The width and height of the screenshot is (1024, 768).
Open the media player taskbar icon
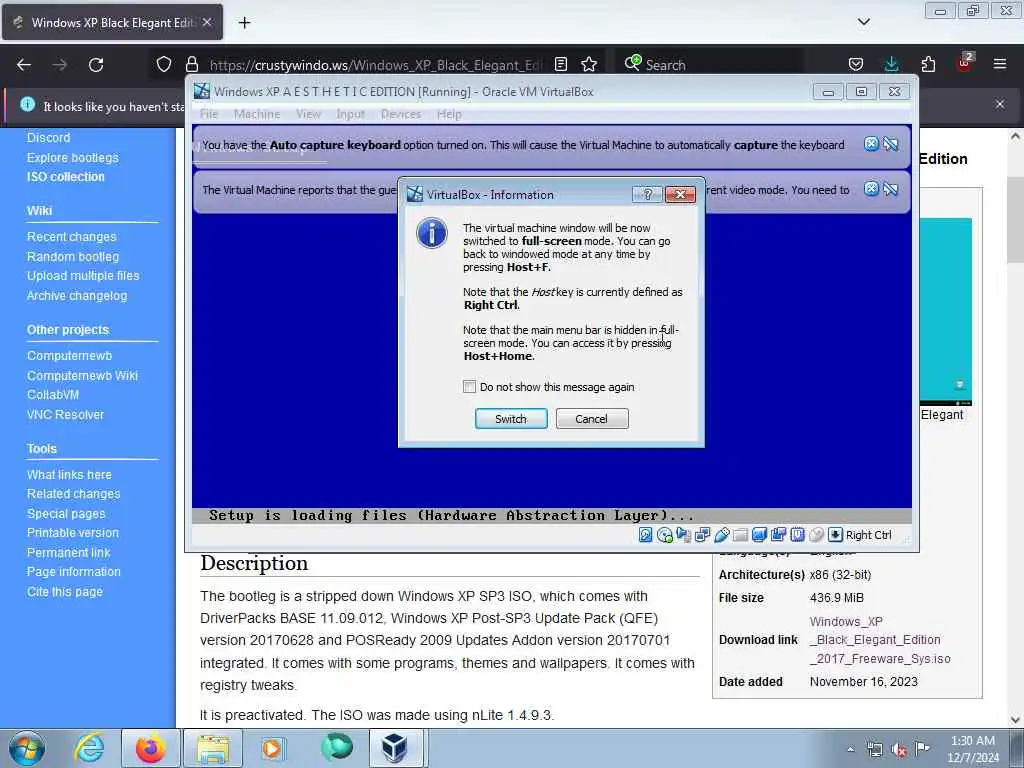272,748
